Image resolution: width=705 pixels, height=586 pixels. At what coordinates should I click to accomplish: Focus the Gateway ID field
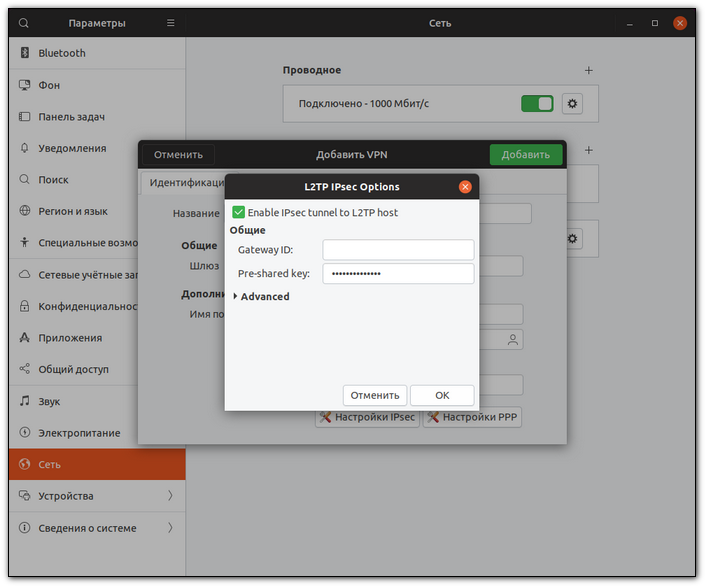pos(398,250)
